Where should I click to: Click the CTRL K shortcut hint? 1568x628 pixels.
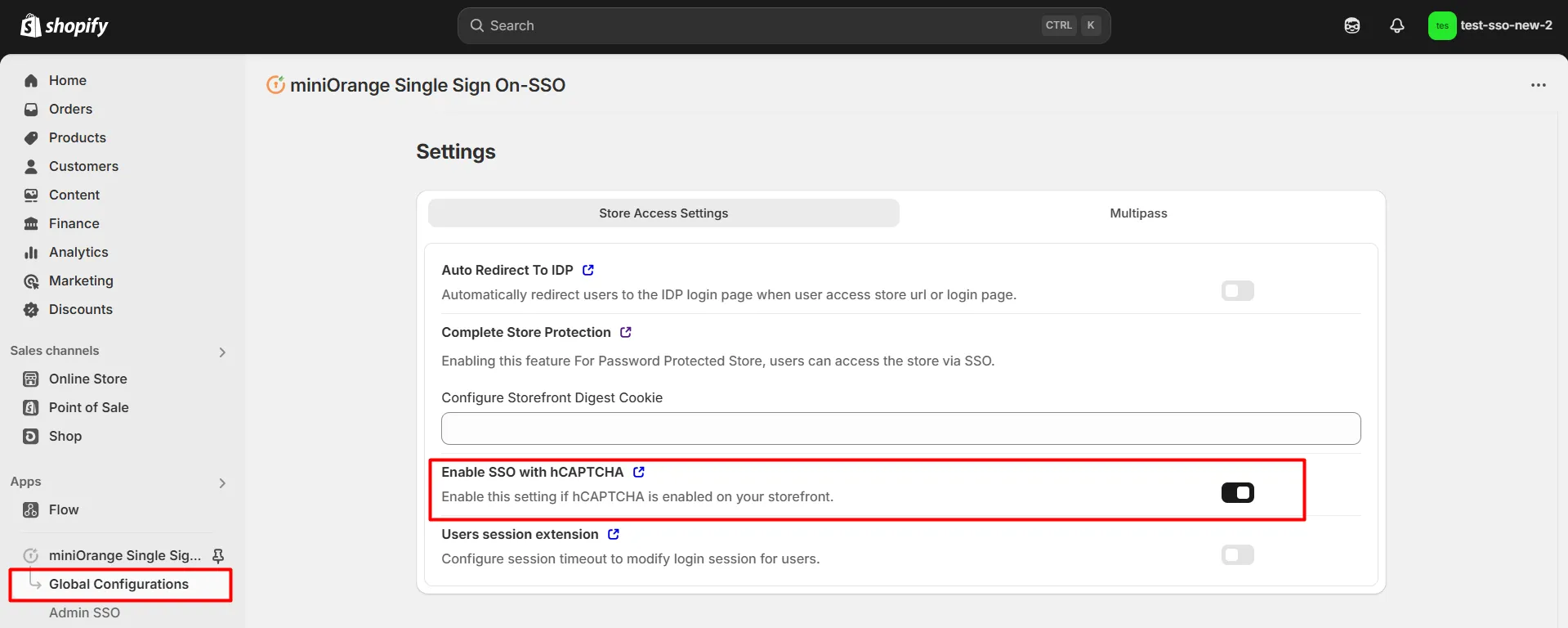click(x=1073, y=25)
